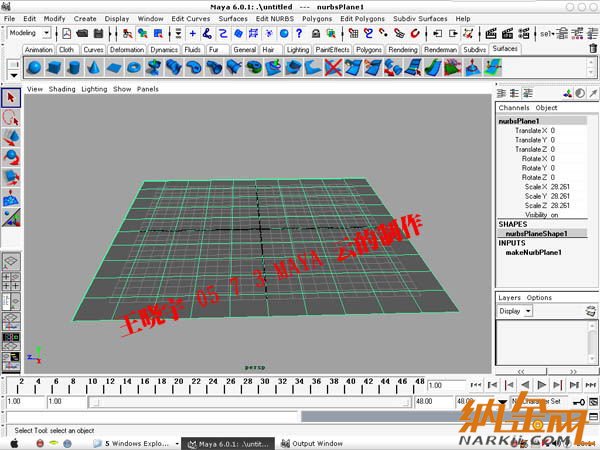Screen dimensions: 600x450
Task: Click the playback end 48.00 field
Action: (434, 401)
